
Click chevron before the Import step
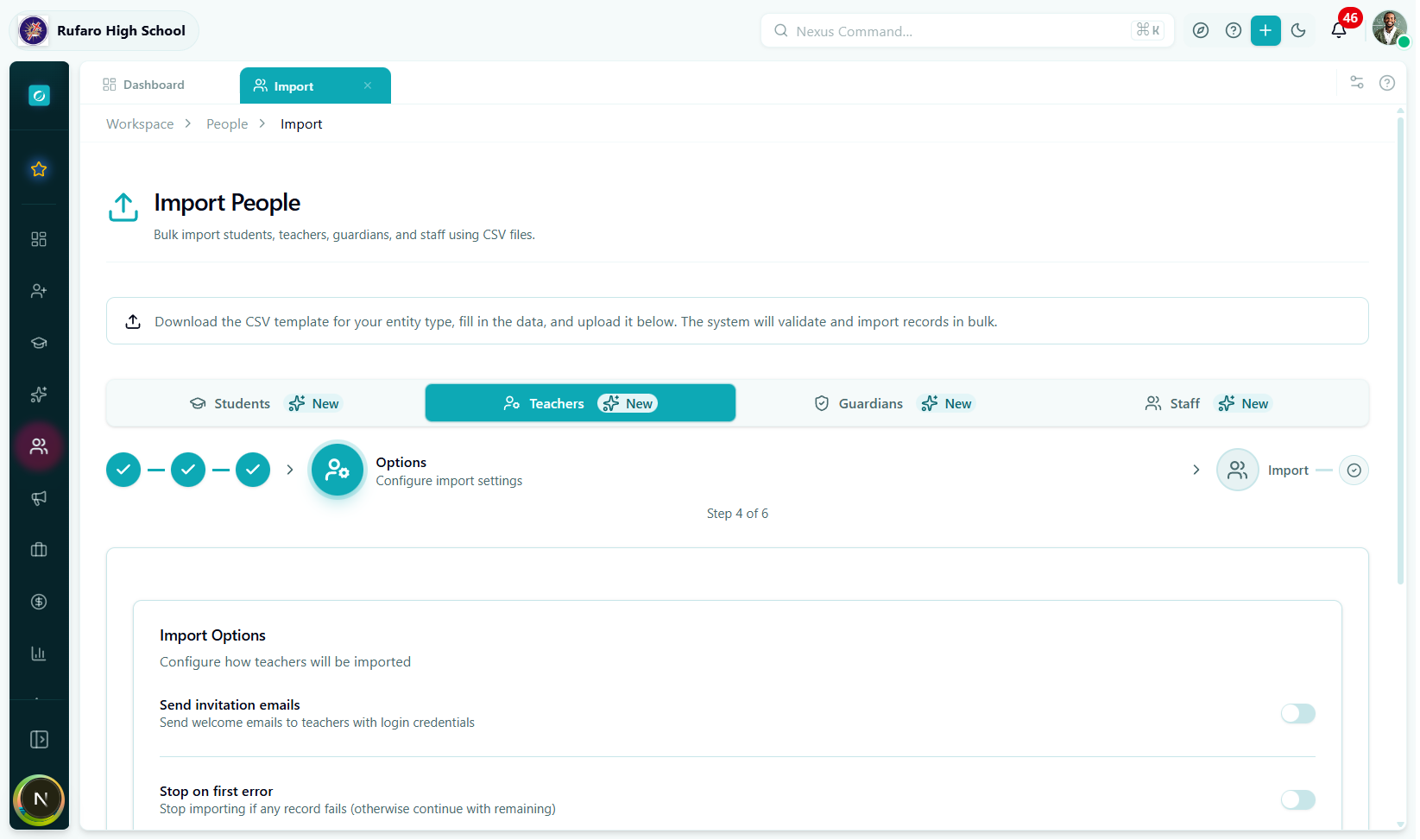[1196, 470]
